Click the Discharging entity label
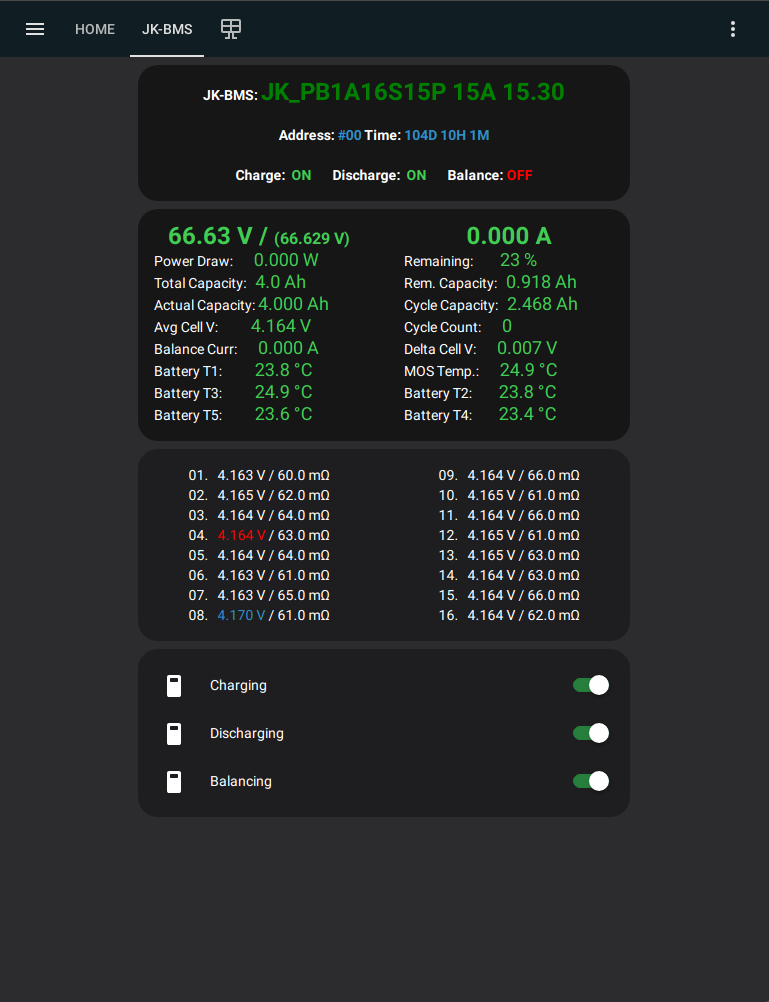This screenshot has width=769, height=1002. (x=247, y=733)
